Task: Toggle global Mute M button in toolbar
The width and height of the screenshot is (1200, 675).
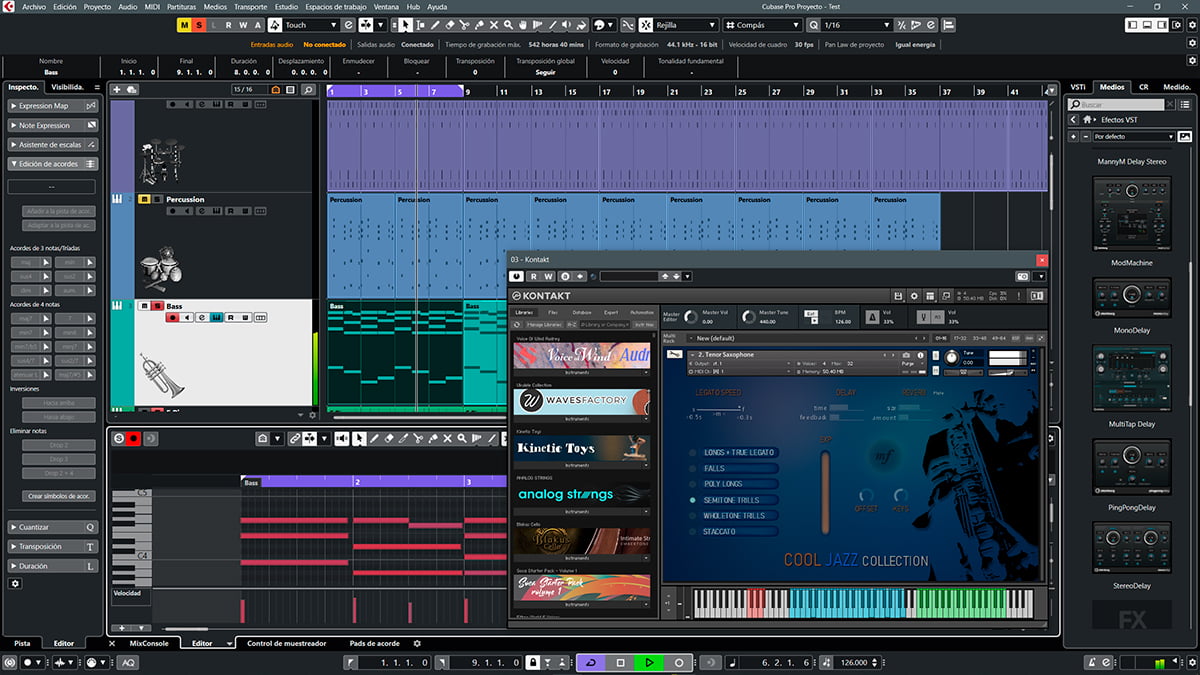Action: (x=186, y=25)
